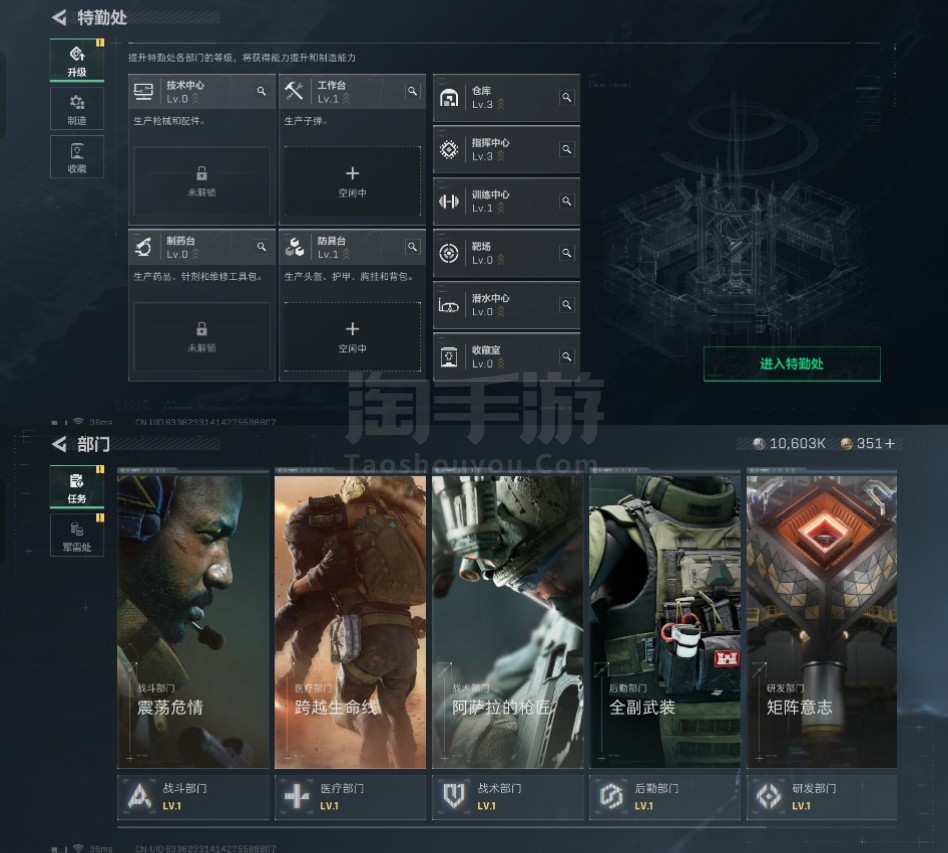Go back from the 特勤处 screen
The image size is (948, 853).
click(x=59, y=18)
